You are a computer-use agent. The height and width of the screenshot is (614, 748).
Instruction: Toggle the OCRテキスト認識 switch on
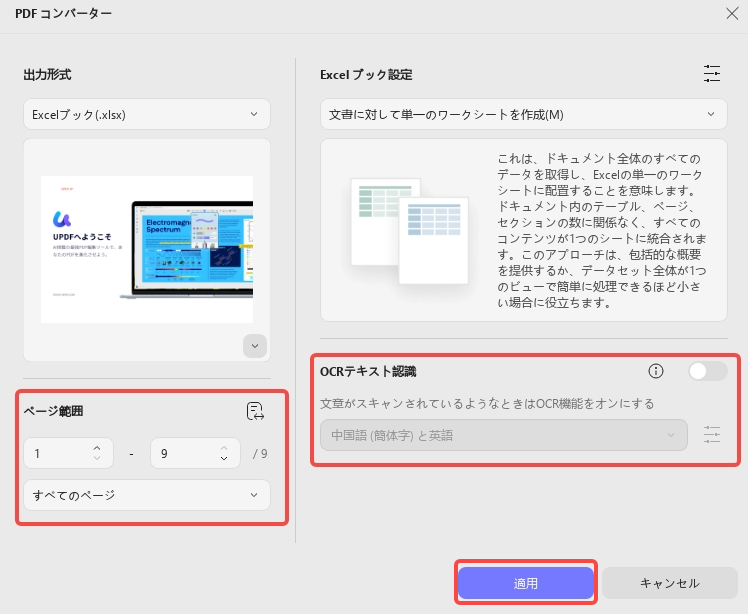(x=707, y=371)
